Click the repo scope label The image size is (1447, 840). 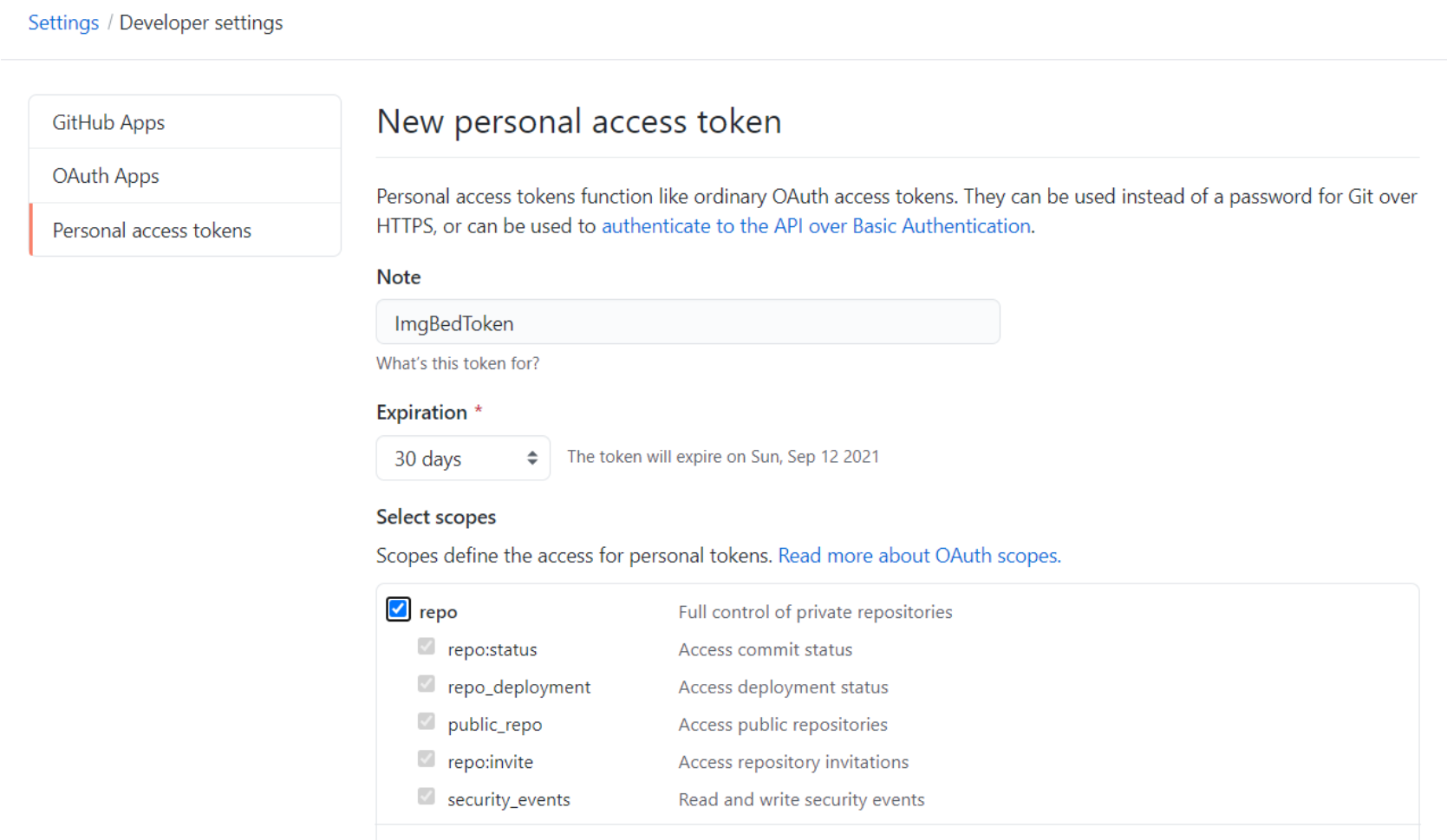[438, 612]
